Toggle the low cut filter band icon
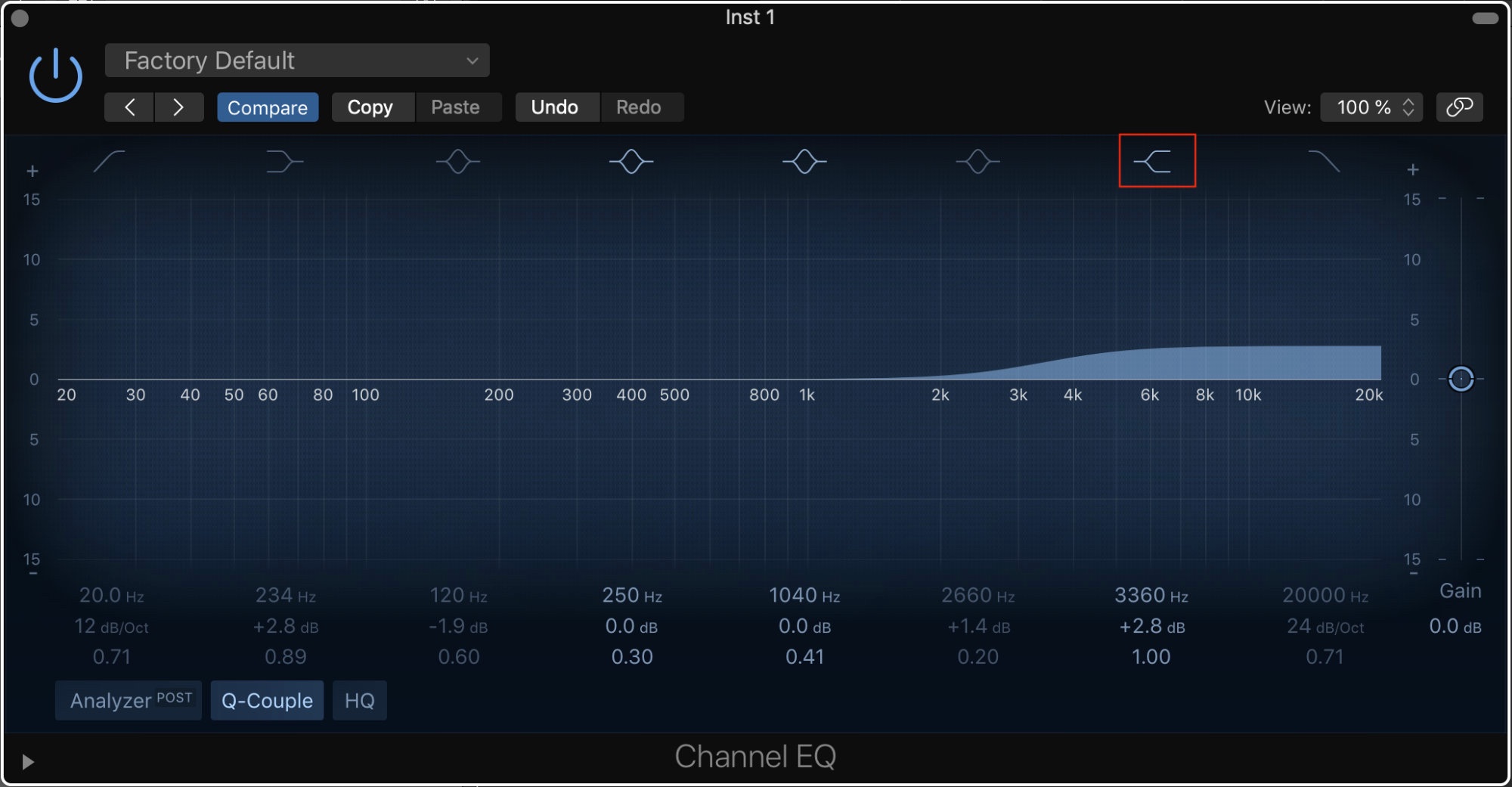The image size is (1512, 787). (110, 161)
